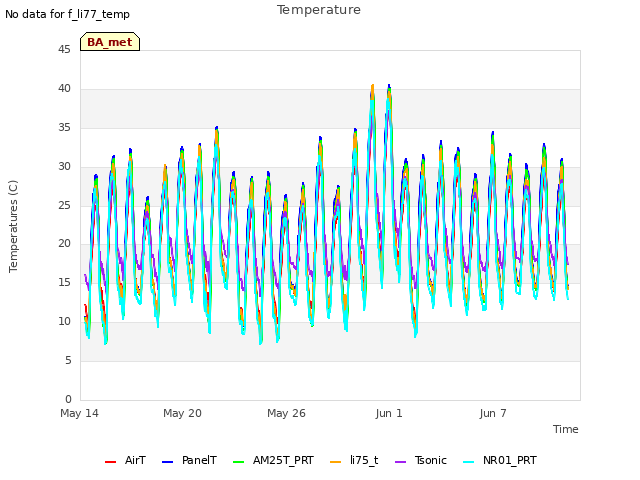Click the cyan NR01_PRT legend swatch
This screenshot has width=640, height=480.
tap(469, 462)
